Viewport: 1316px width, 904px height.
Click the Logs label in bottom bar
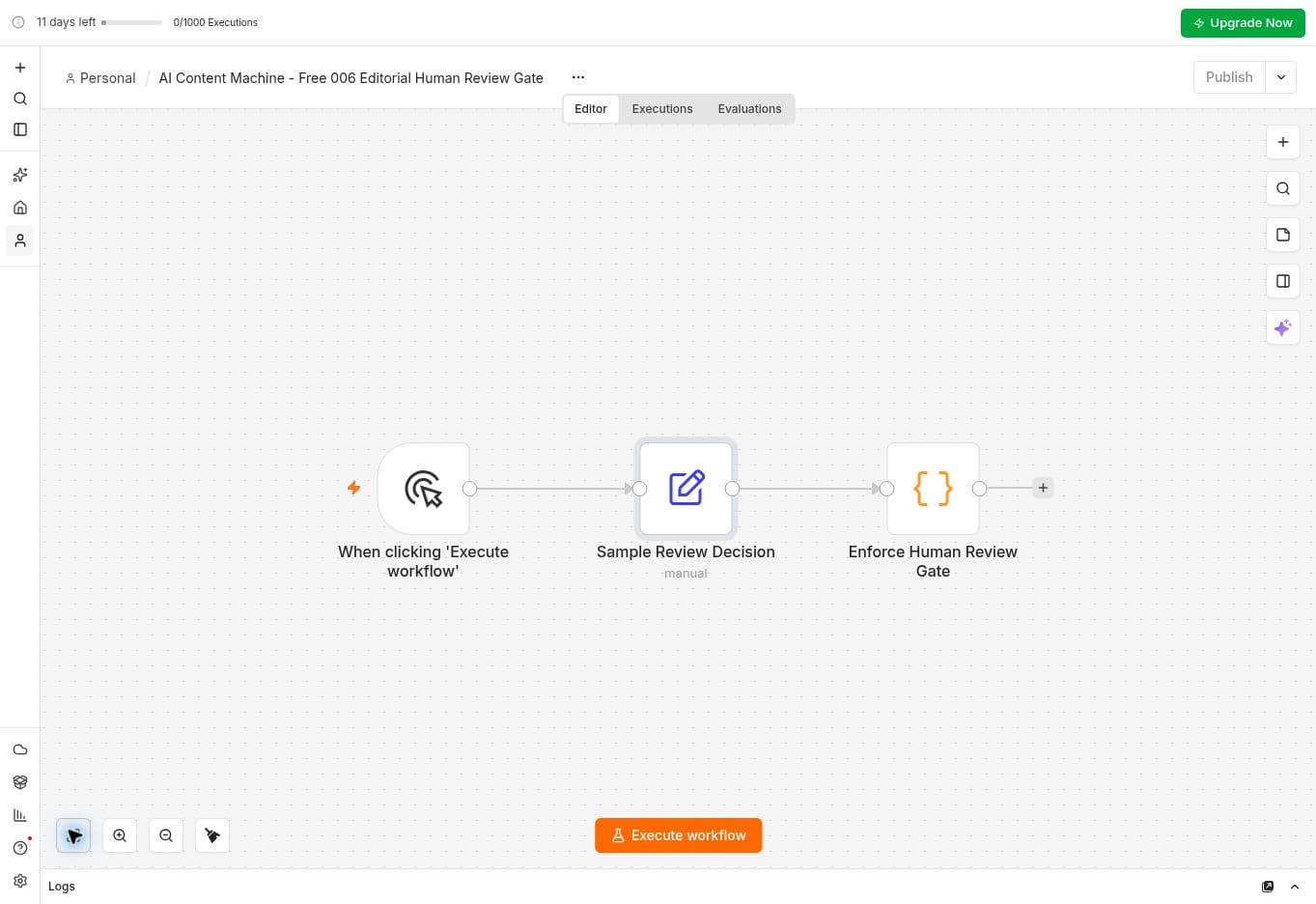point(62,887)
